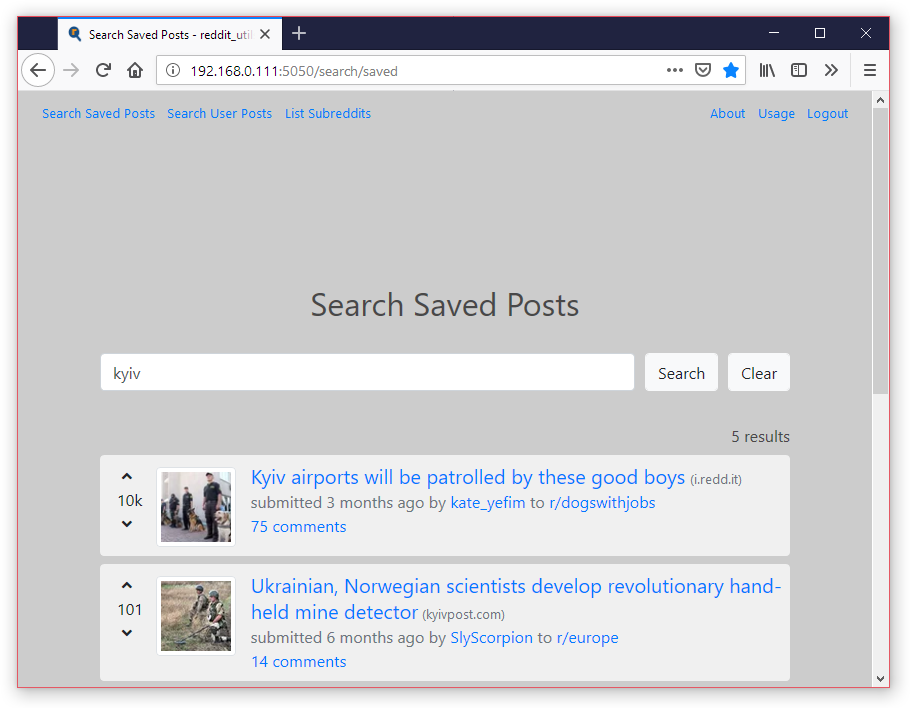Downvote the Kyiv airports post
The width and height of the screenshot is (910, 708).
coord(127,524)
